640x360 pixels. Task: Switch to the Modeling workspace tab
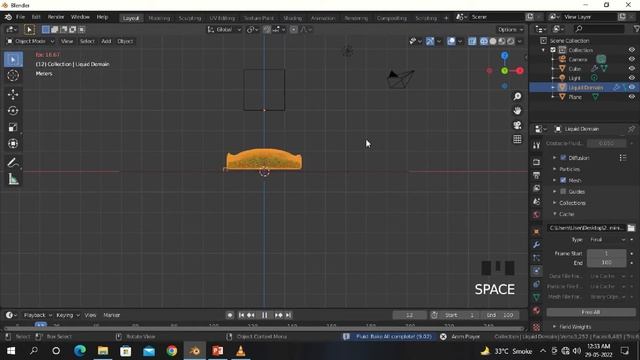point(159,18)
